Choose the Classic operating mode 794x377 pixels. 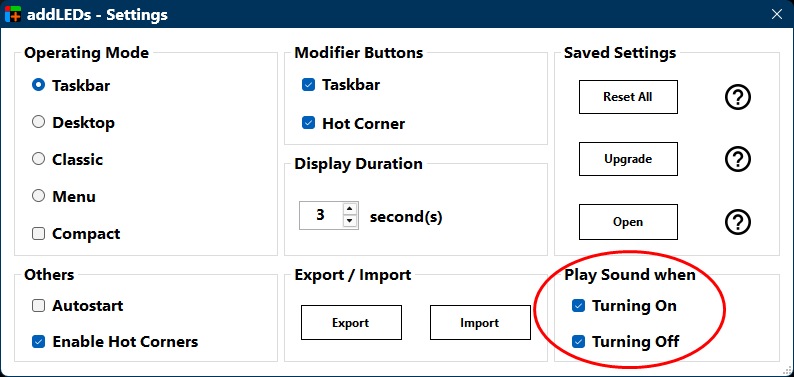[38, 159]
